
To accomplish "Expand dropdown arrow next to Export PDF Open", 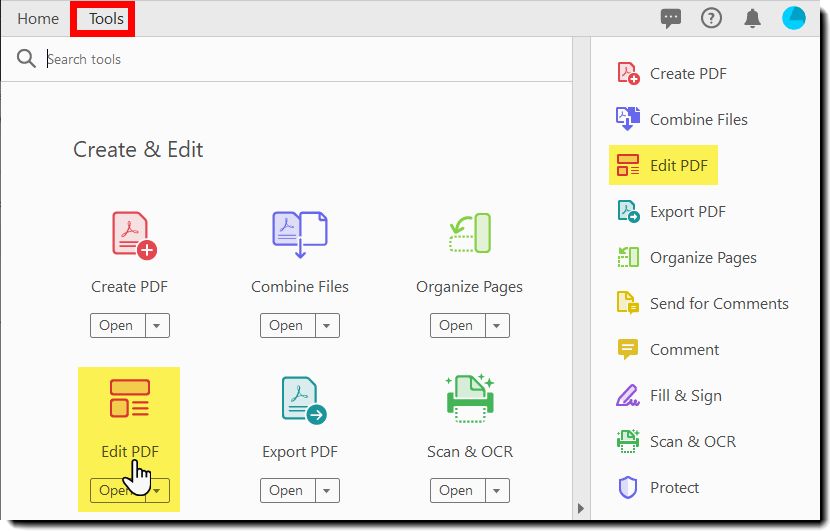I will [327, 491].
